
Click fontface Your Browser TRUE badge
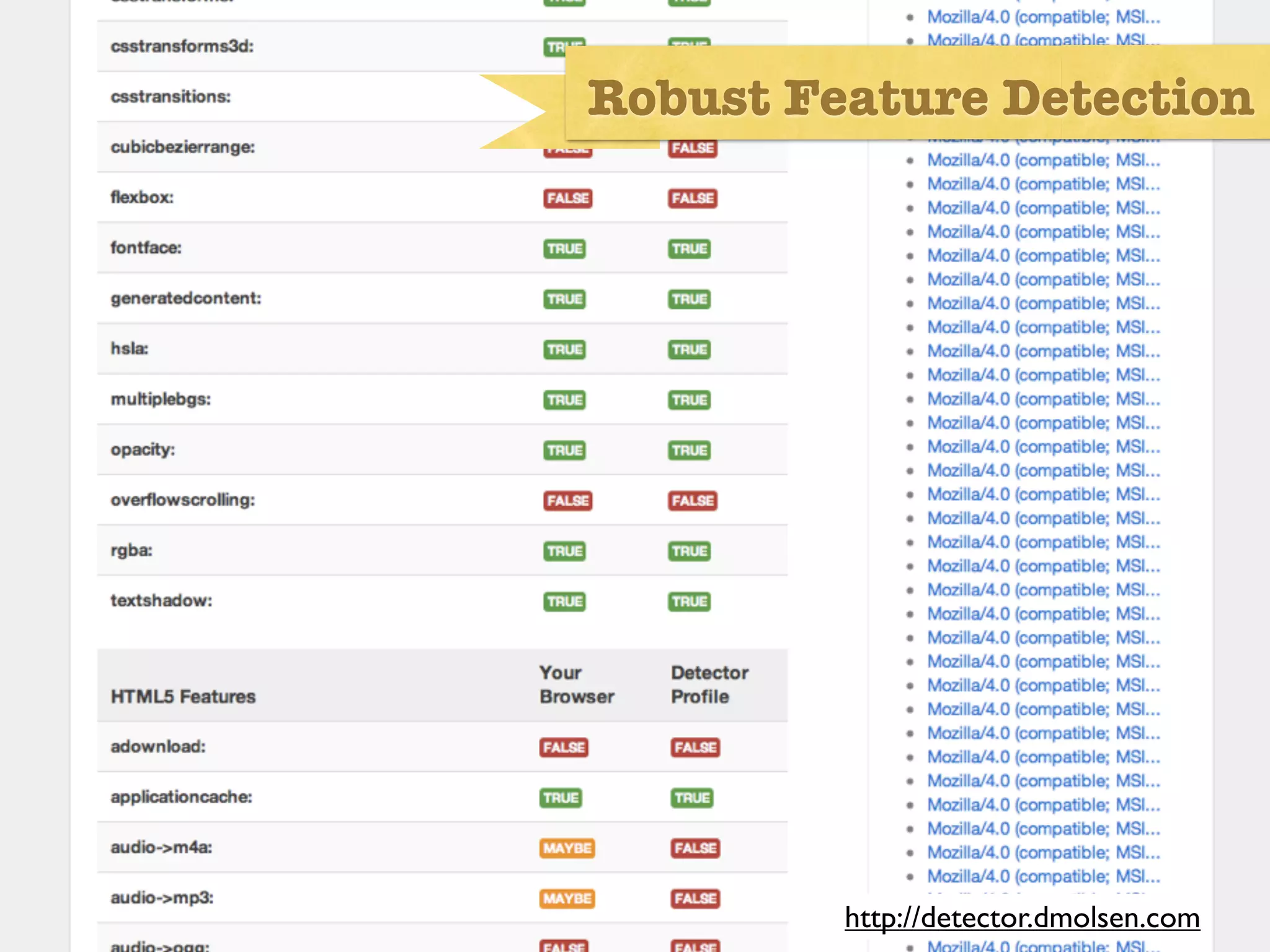[x=564, y=249]
